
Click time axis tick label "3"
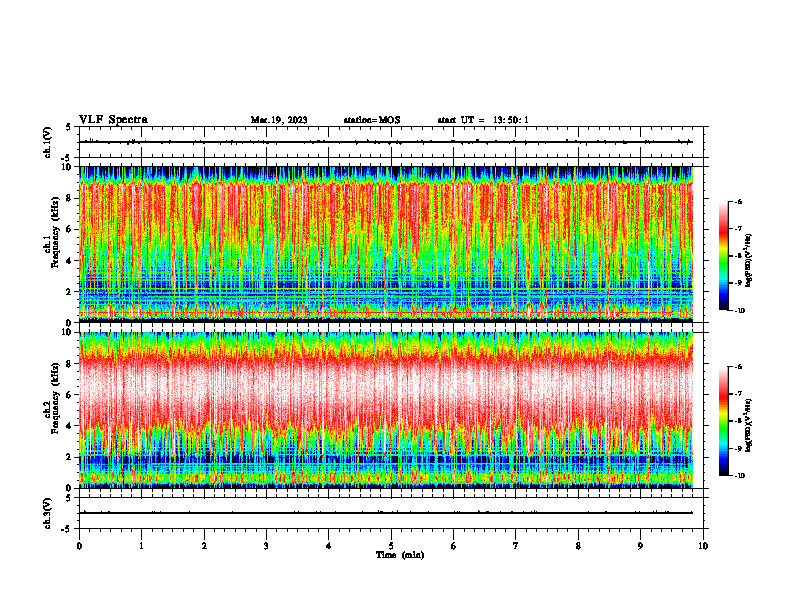point(266,546)
